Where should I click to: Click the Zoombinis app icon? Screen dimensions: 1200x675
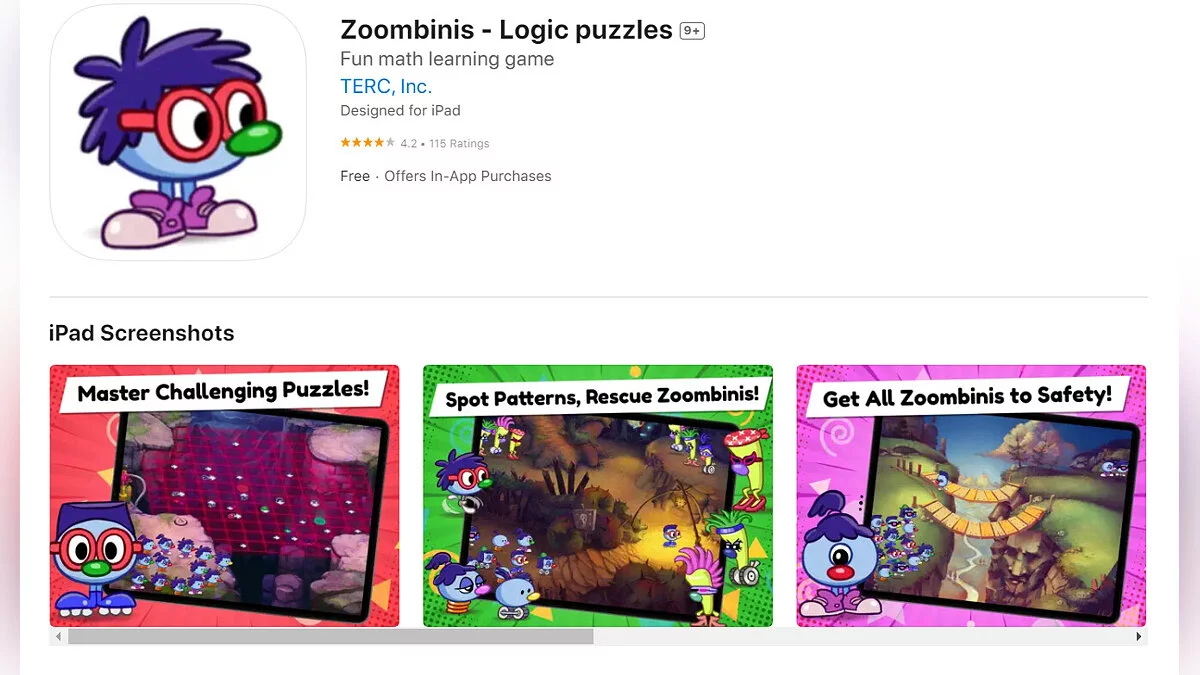(178, 132)
